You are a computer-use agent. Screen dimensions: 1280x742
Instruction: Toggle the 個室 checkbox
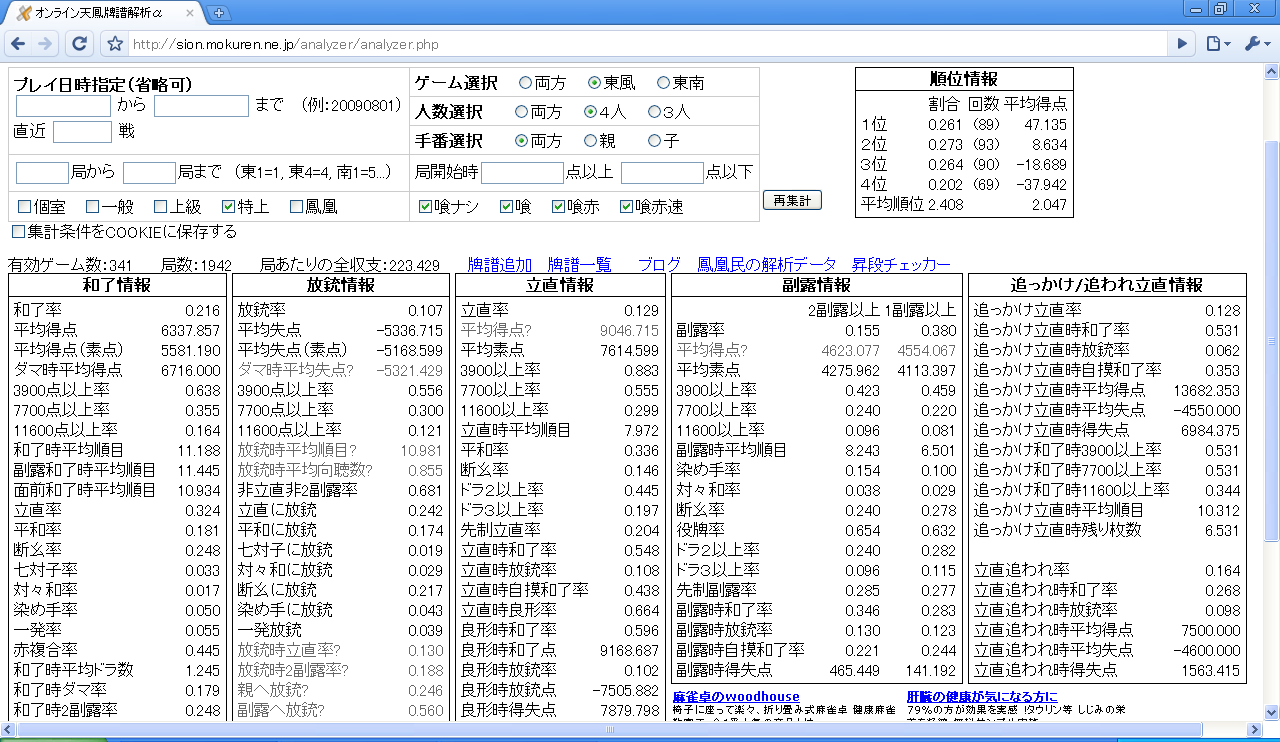point(24,207)
